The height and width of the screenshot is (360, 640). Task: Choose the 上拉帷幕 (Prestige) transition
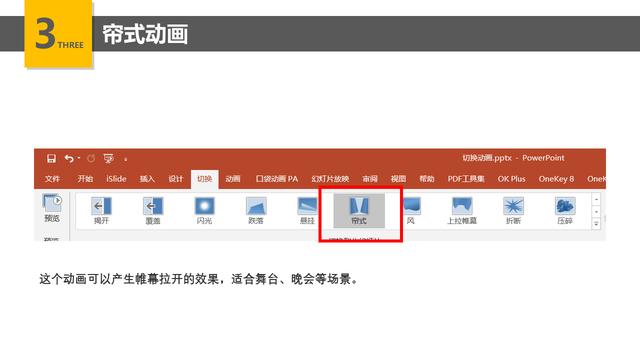click(462, 211)
